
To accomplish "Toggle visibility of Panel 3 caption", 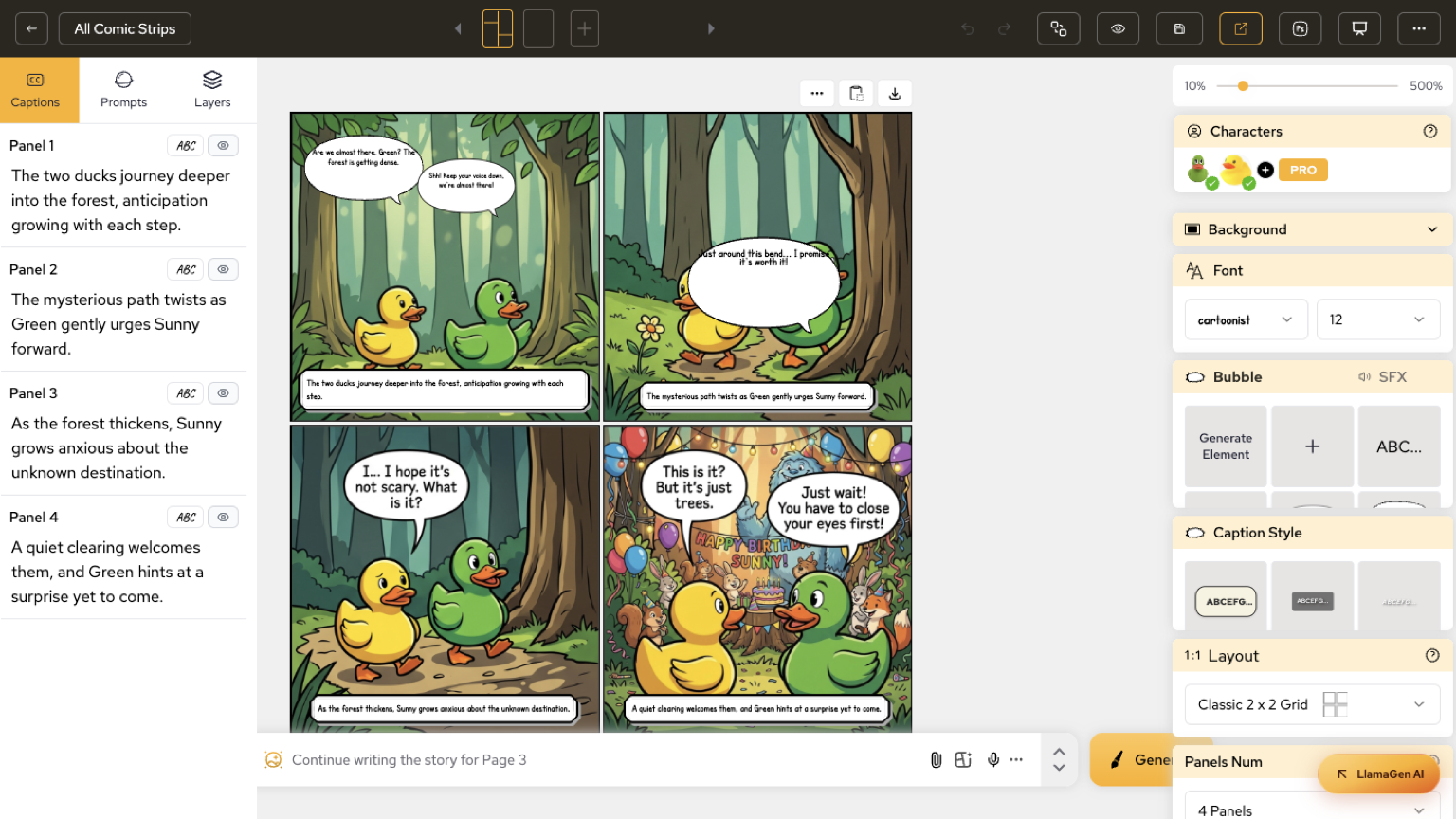I will (x=223, y=393).
